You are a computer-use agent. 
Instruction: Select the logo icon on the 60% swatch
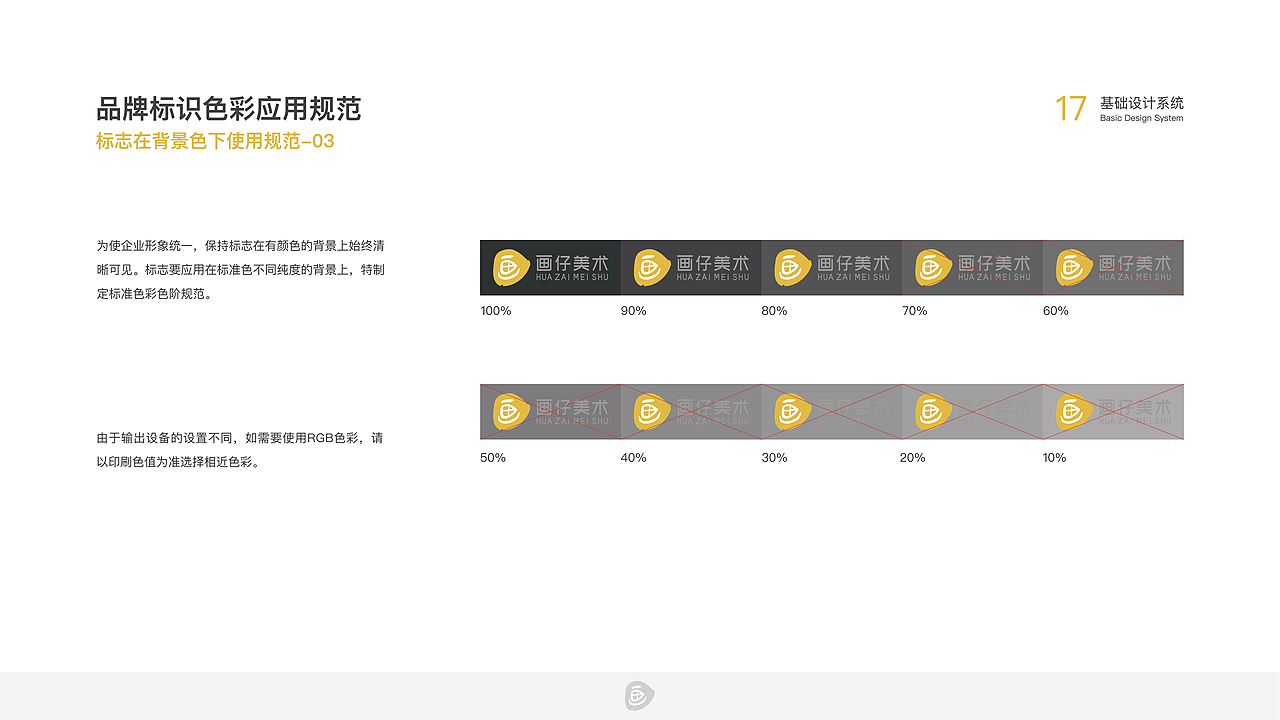(x=1074, y=267)
